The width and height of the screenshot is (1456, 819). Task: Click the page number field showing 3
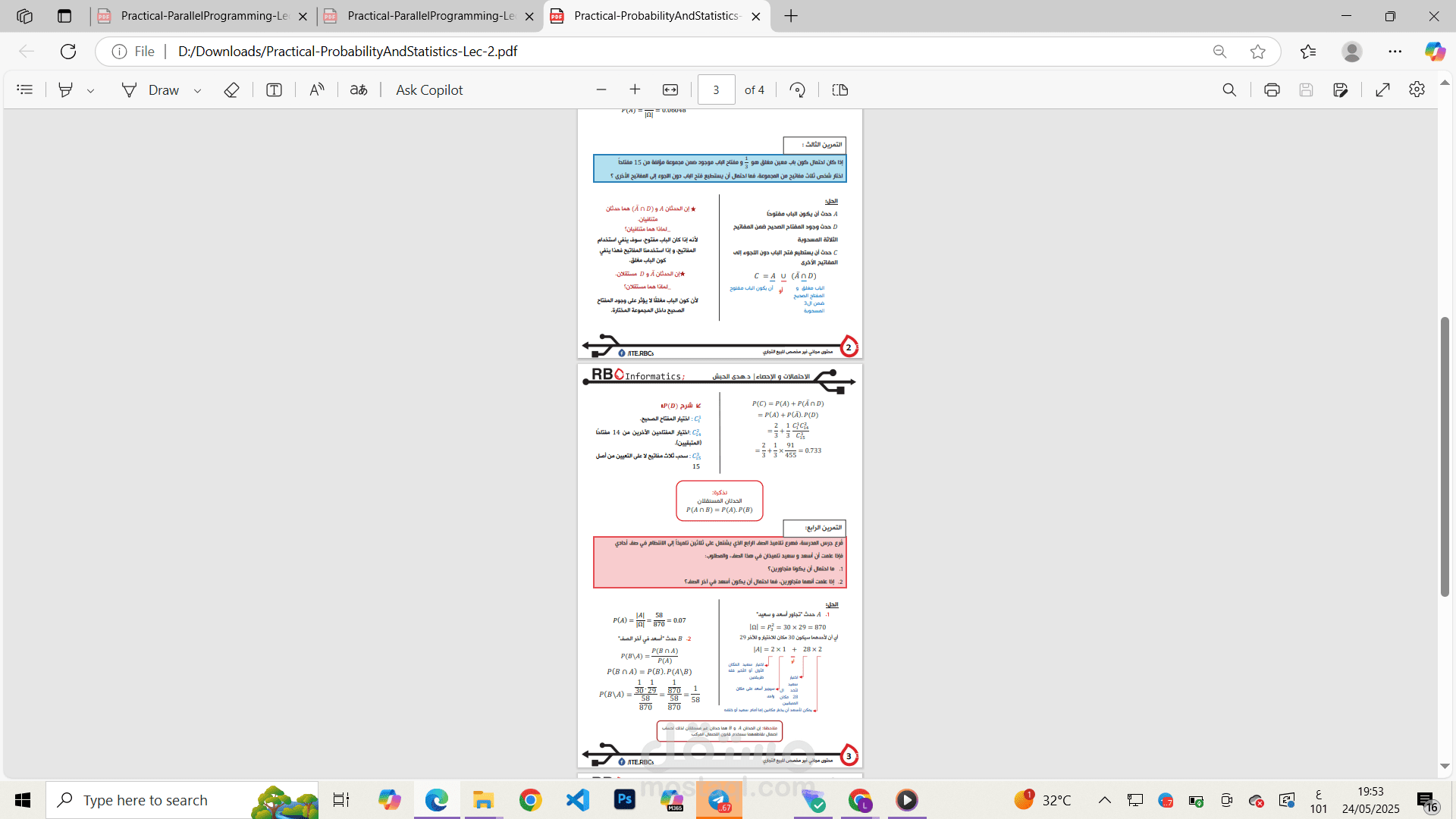(x=716, y=89)
